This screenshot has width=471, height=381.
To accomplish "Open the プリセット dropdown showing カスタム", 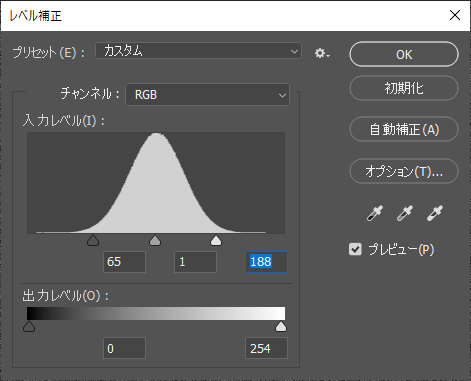I will [199, 51].
